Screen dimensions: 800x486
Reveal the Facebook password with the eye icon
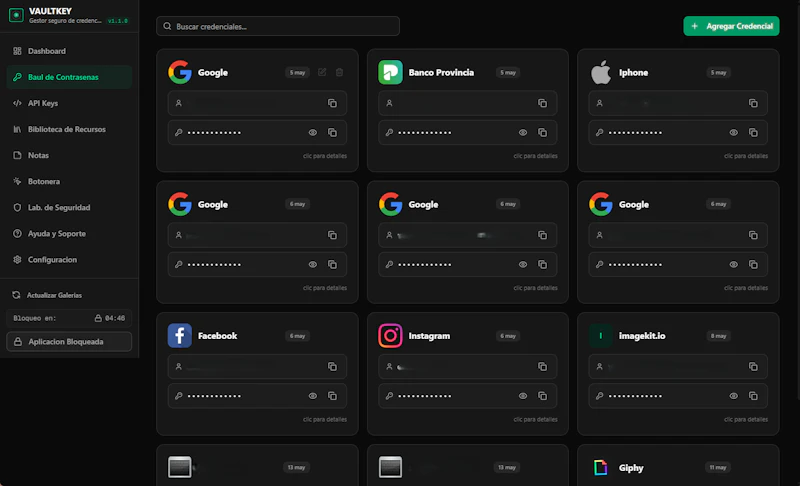pyautogui.click(x=313, y=396)
